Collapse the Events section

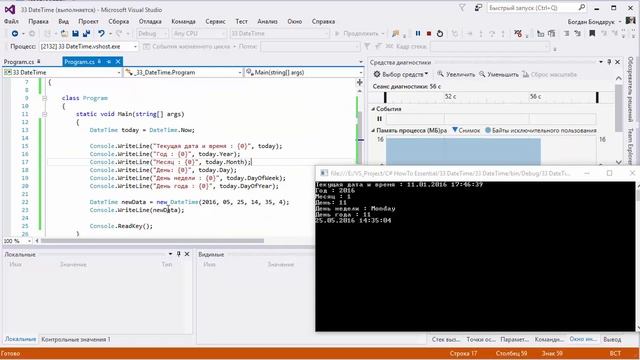tap(373, 109)
